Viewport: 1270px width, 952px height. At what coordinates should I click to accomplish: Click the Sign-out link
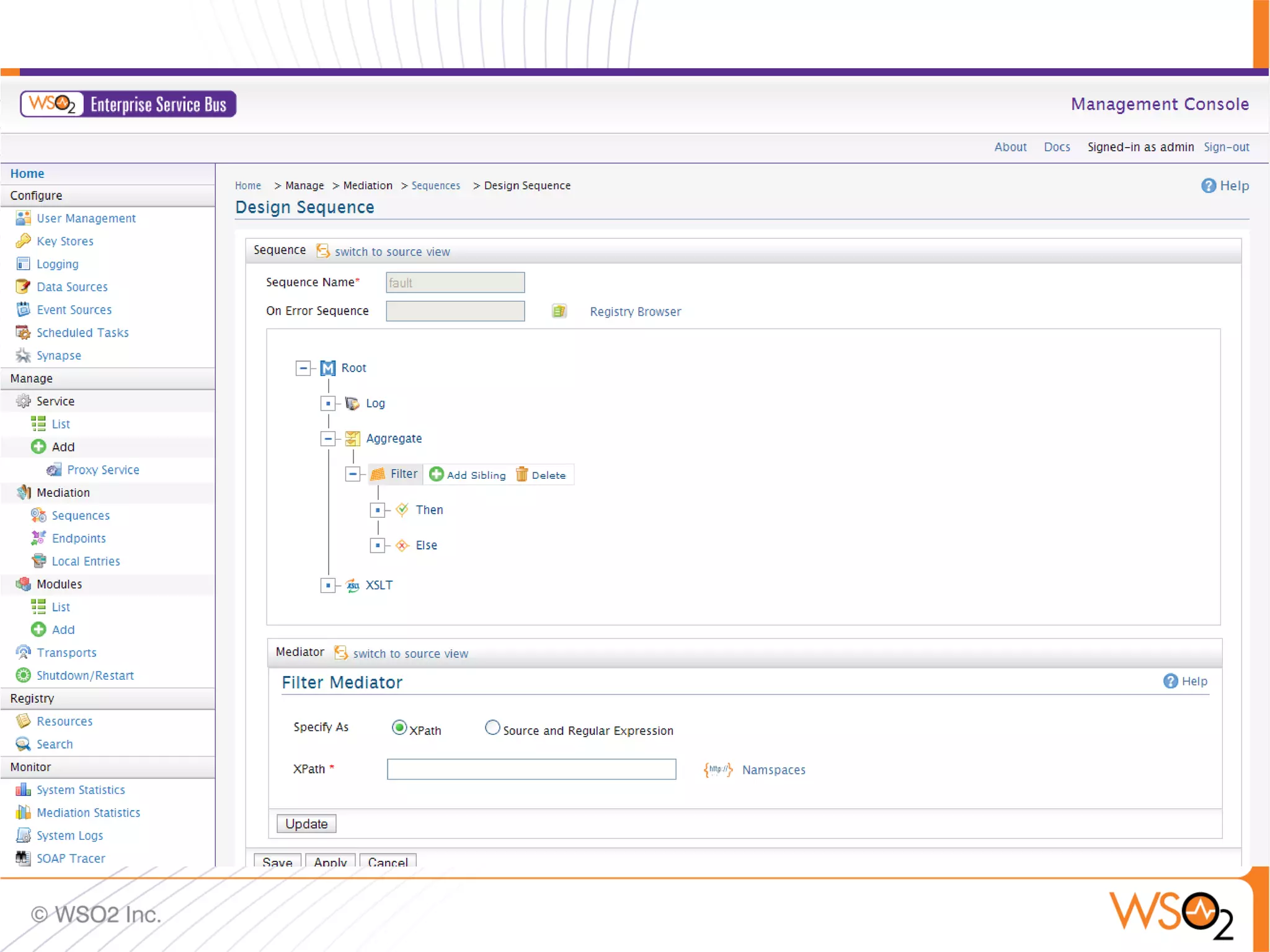click(x=1226, y=147)
